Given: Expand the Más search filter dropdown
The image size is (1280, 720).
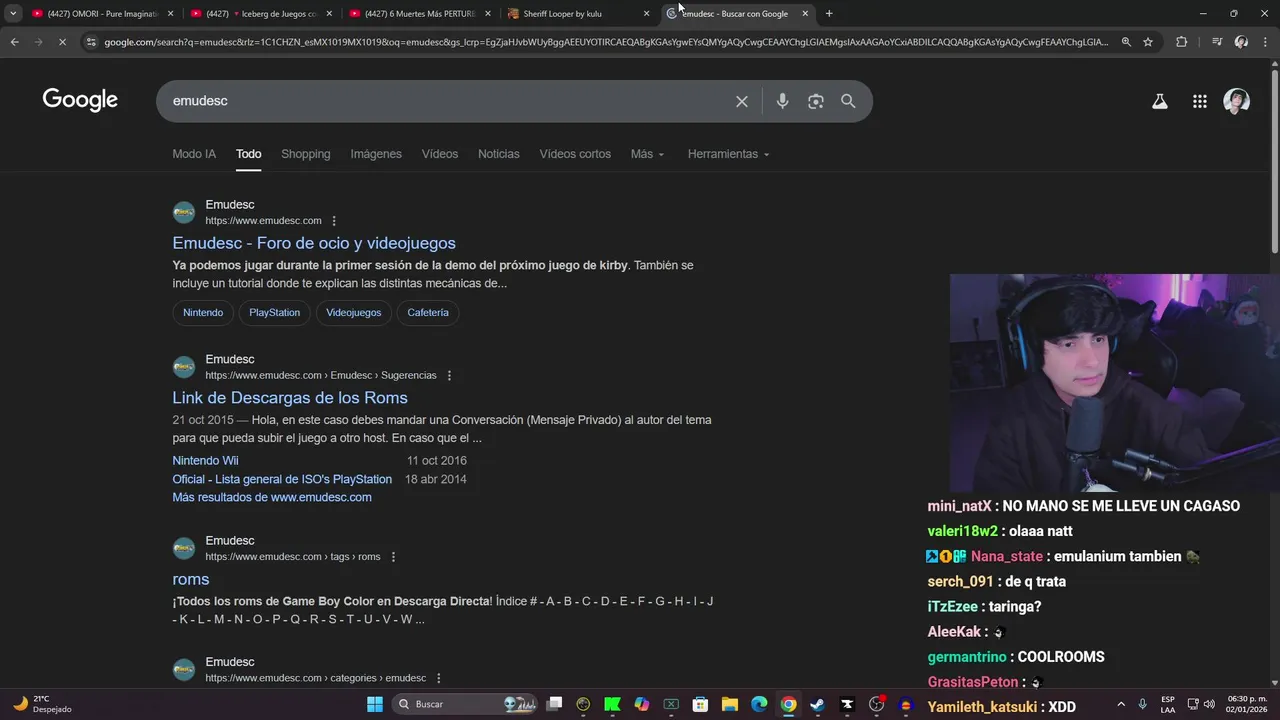Looking at the screenshot, I should [x=648, y=154].
